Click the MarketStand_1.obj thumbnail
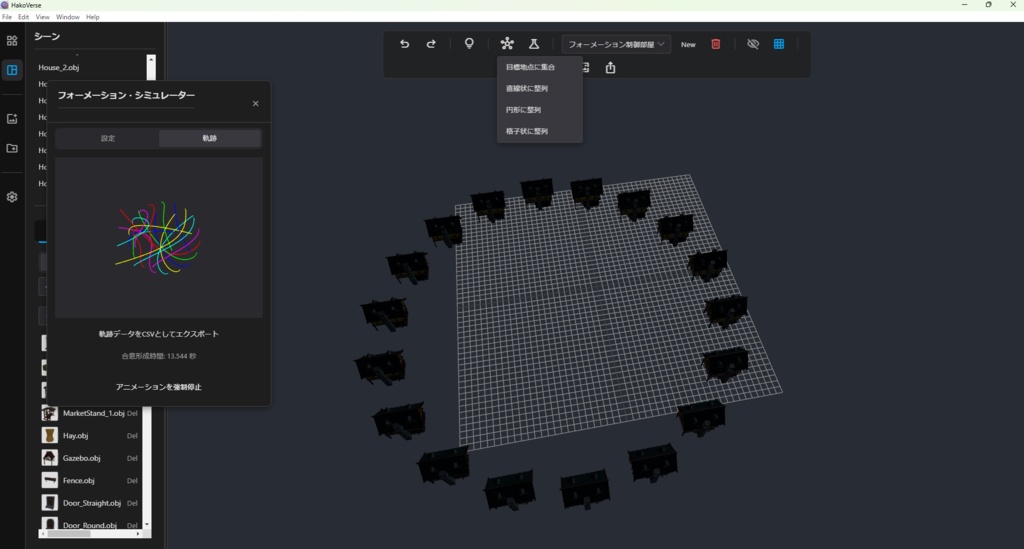 click(x=49, y=413)
